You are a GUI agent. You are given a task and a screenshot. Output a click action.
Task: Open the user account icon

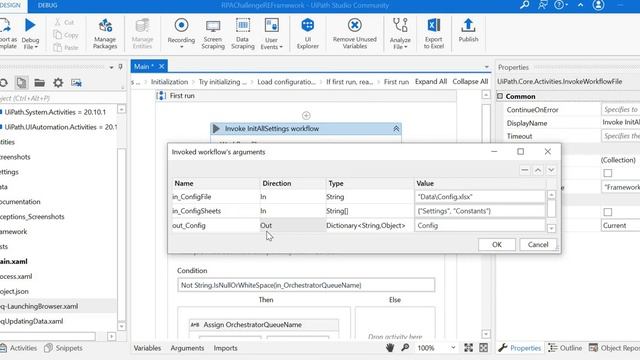(598, 5)
